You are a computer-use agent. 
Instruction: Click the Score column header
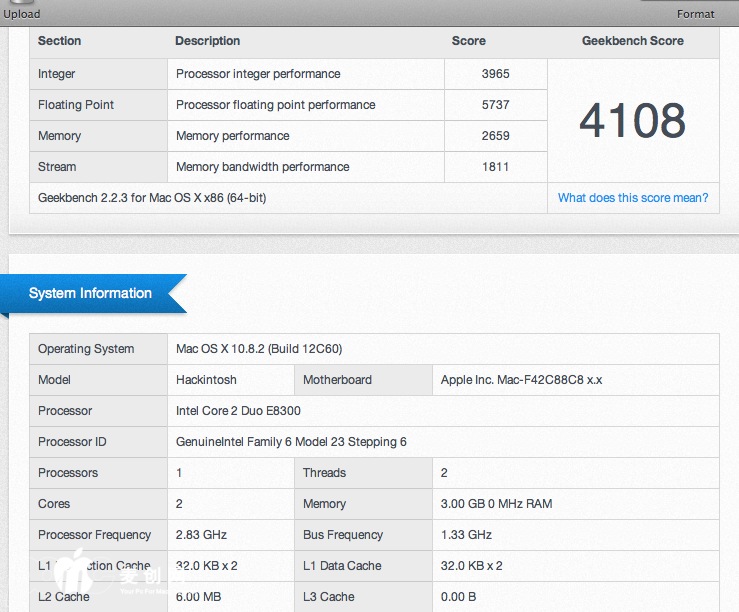(468, 41)
